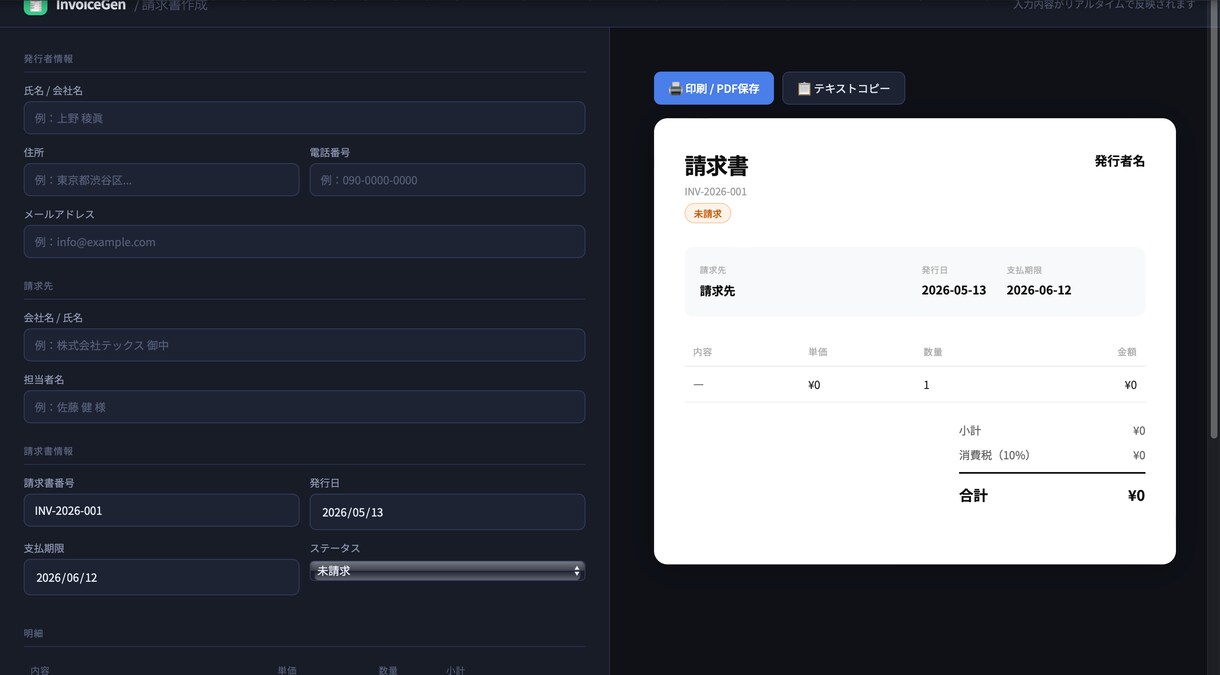The height and width of the screenshot is (675, 1220).
Task: Click the INV-2026-001 number in the preview
Action: pyautogui.click(x=715, y=192)
